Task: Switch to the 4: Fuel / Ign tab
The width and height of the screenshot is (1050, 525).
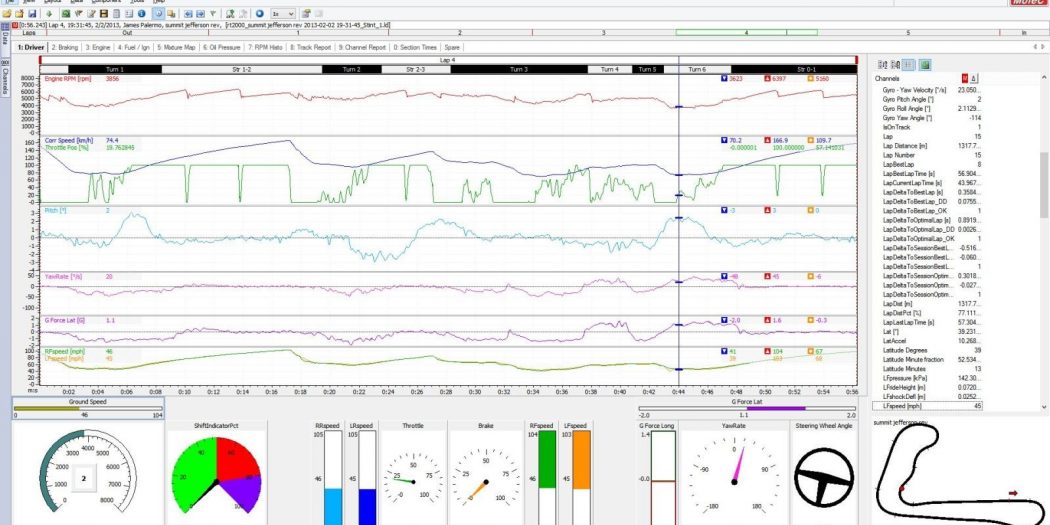Action: coord(134,48)
